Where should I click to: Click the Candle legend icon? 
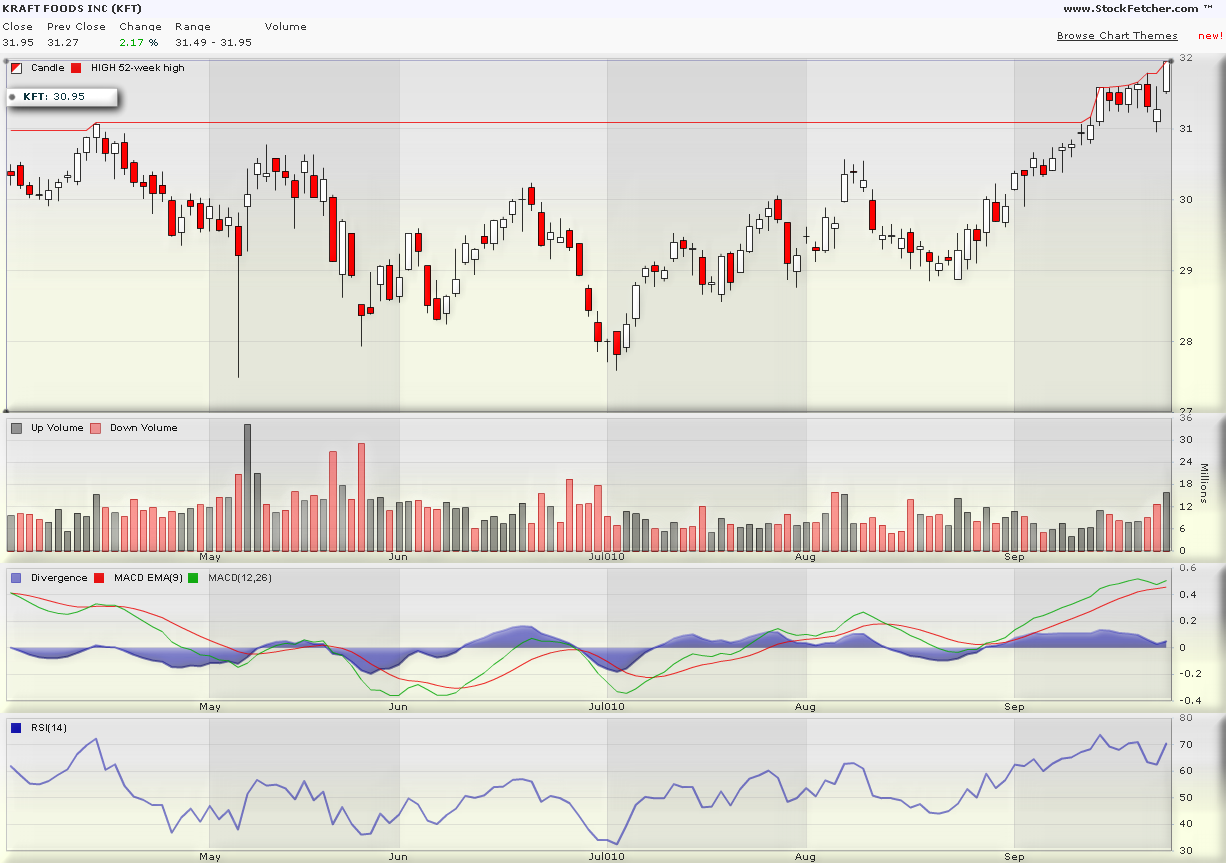point(17,68)
